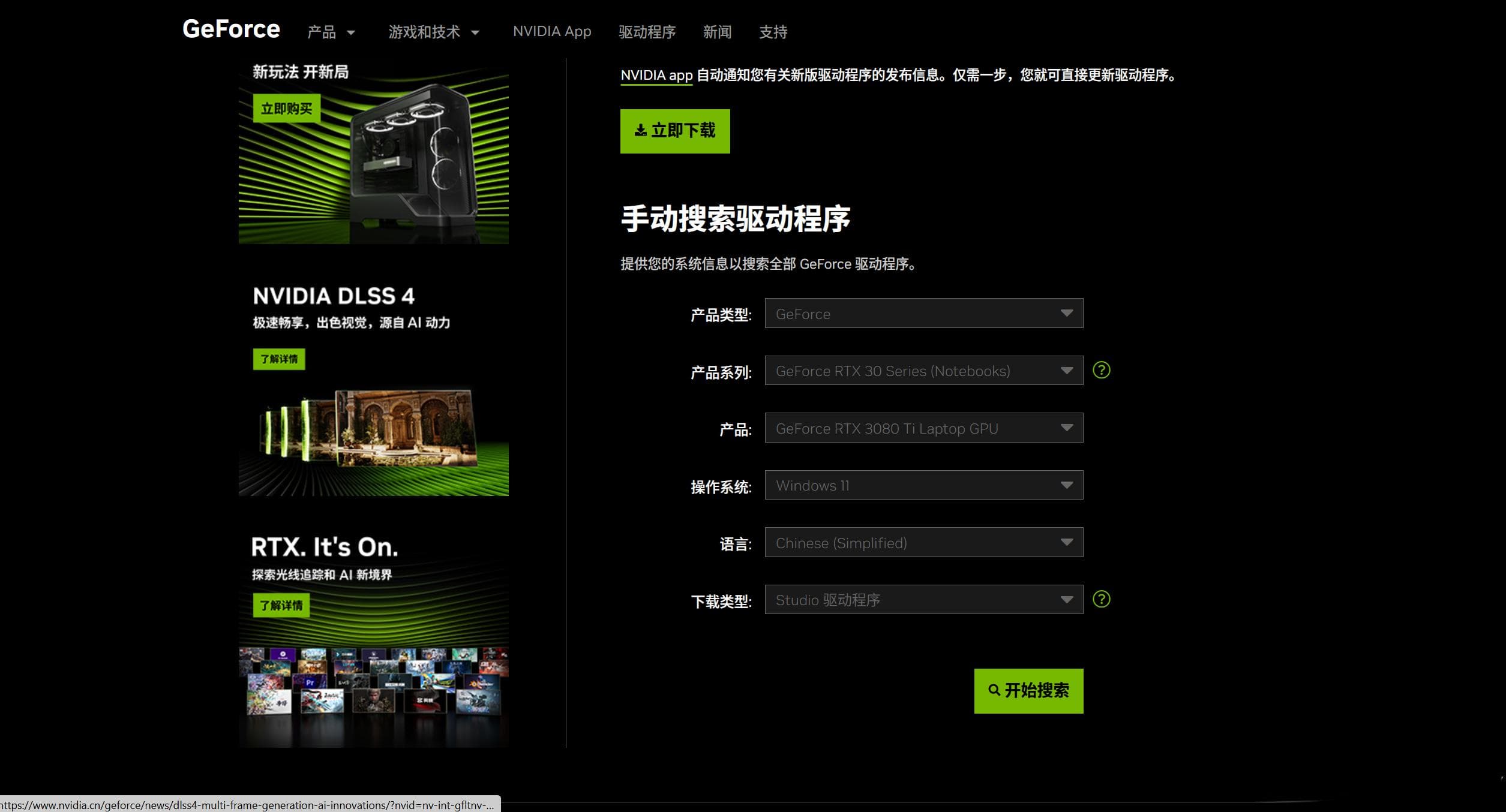Go to the NVIDIA App page

coord(552,31)
